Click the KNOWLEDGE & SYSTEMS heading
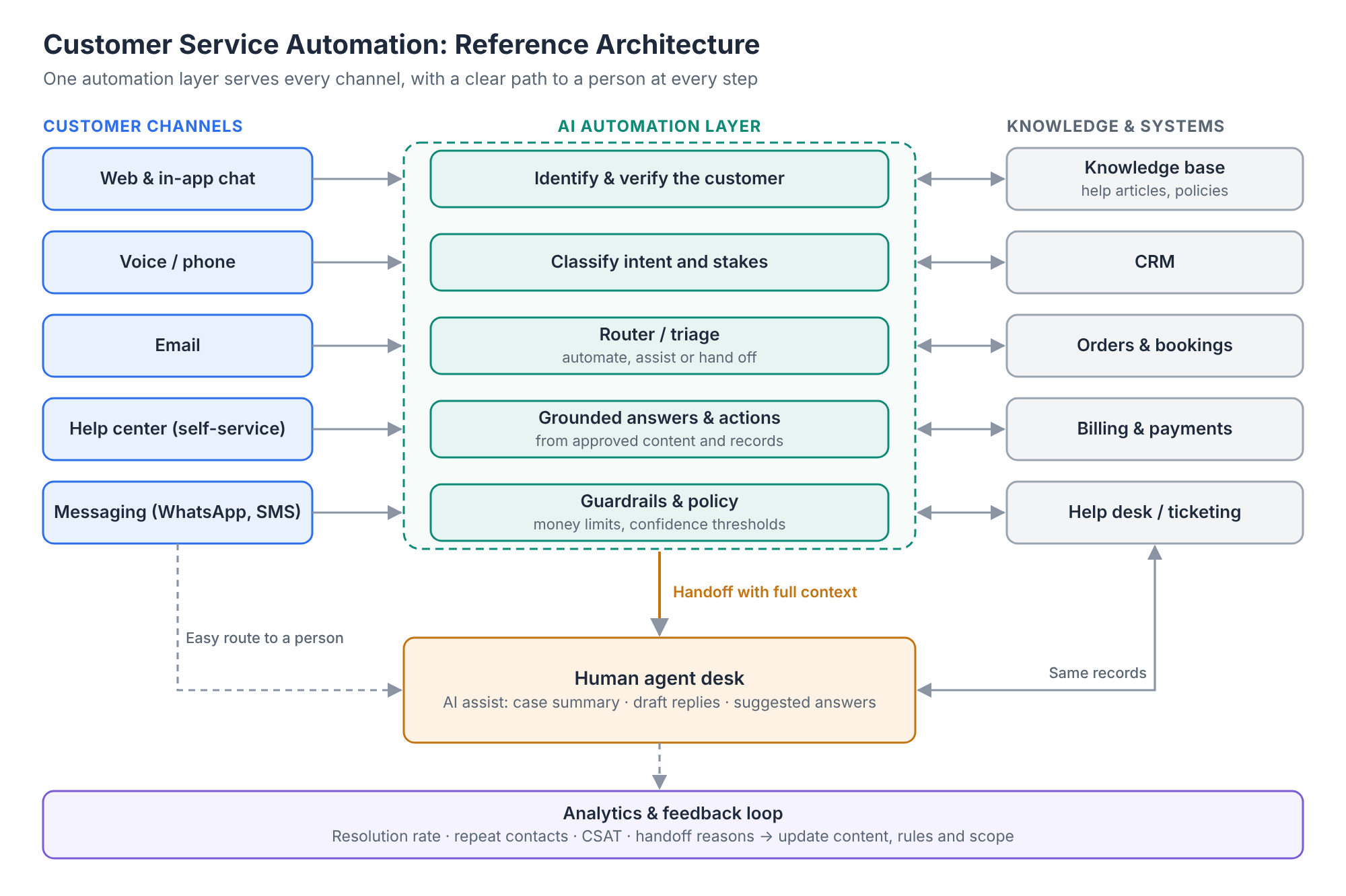The height and width of the screenshot is (896, 1346). (1115, 126)
